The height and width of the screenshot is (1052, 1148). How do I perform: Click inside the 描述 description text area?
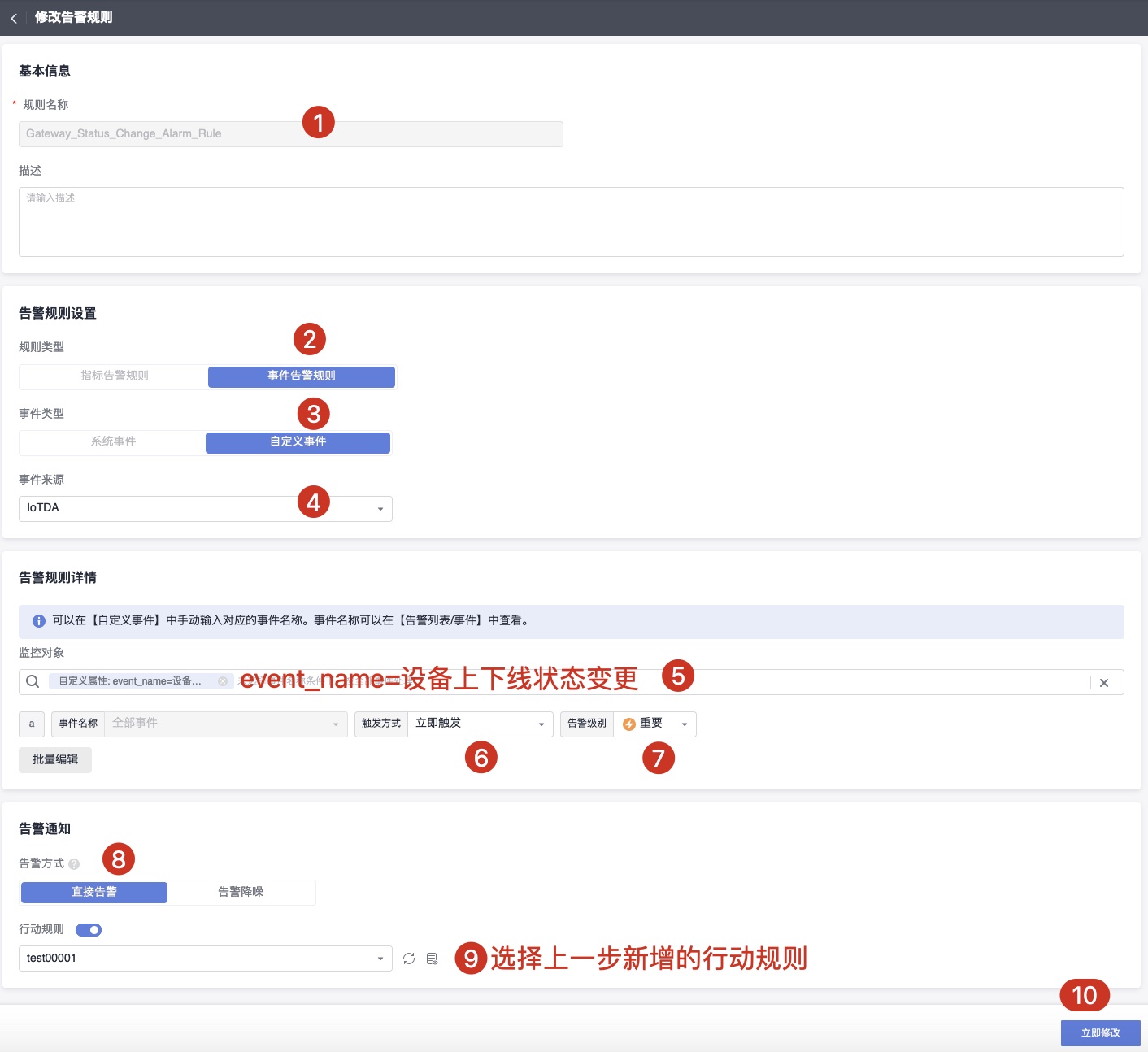569,221
